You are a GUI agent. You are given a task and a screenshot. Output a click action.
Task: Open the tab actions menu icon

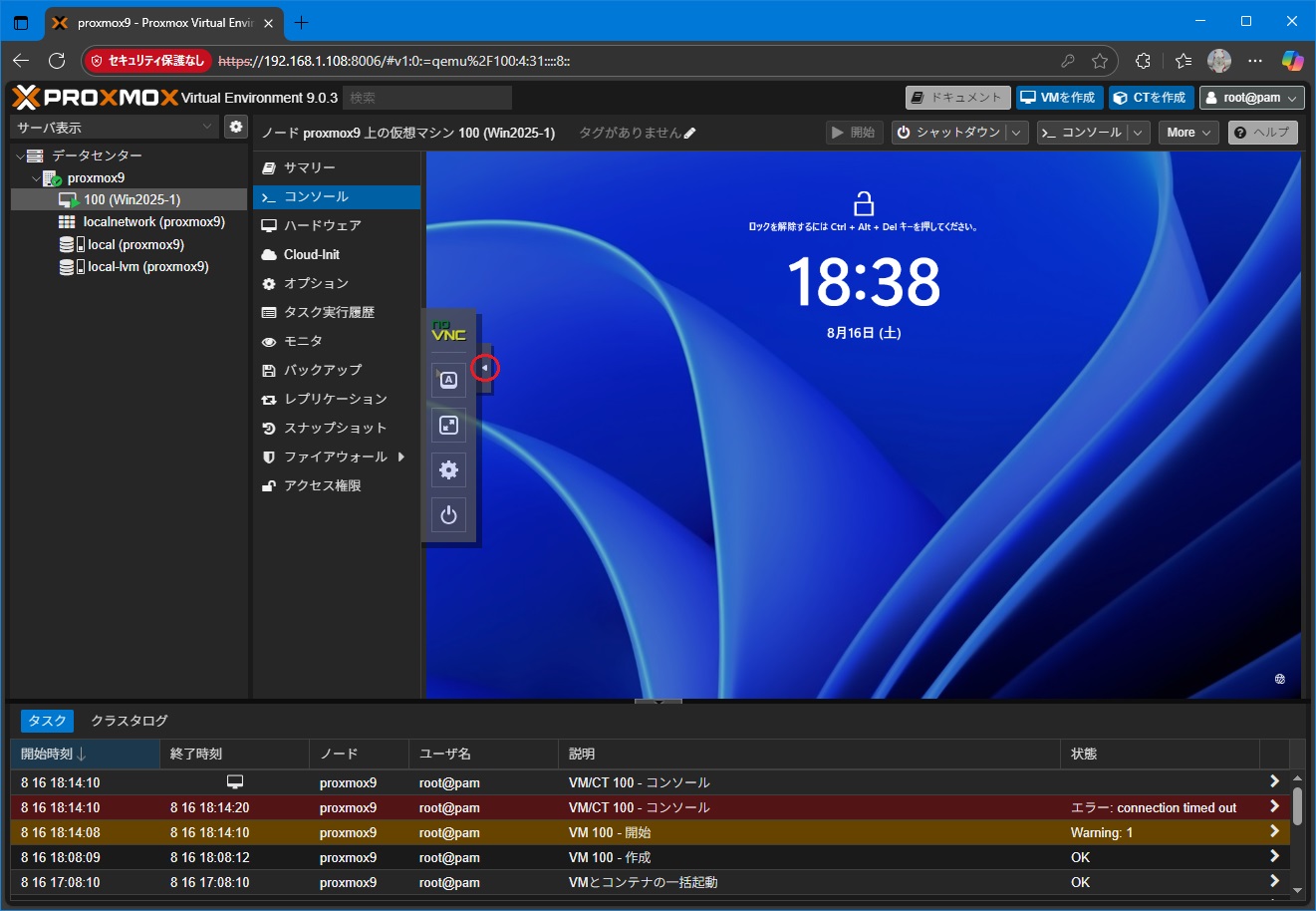point(21,22)
